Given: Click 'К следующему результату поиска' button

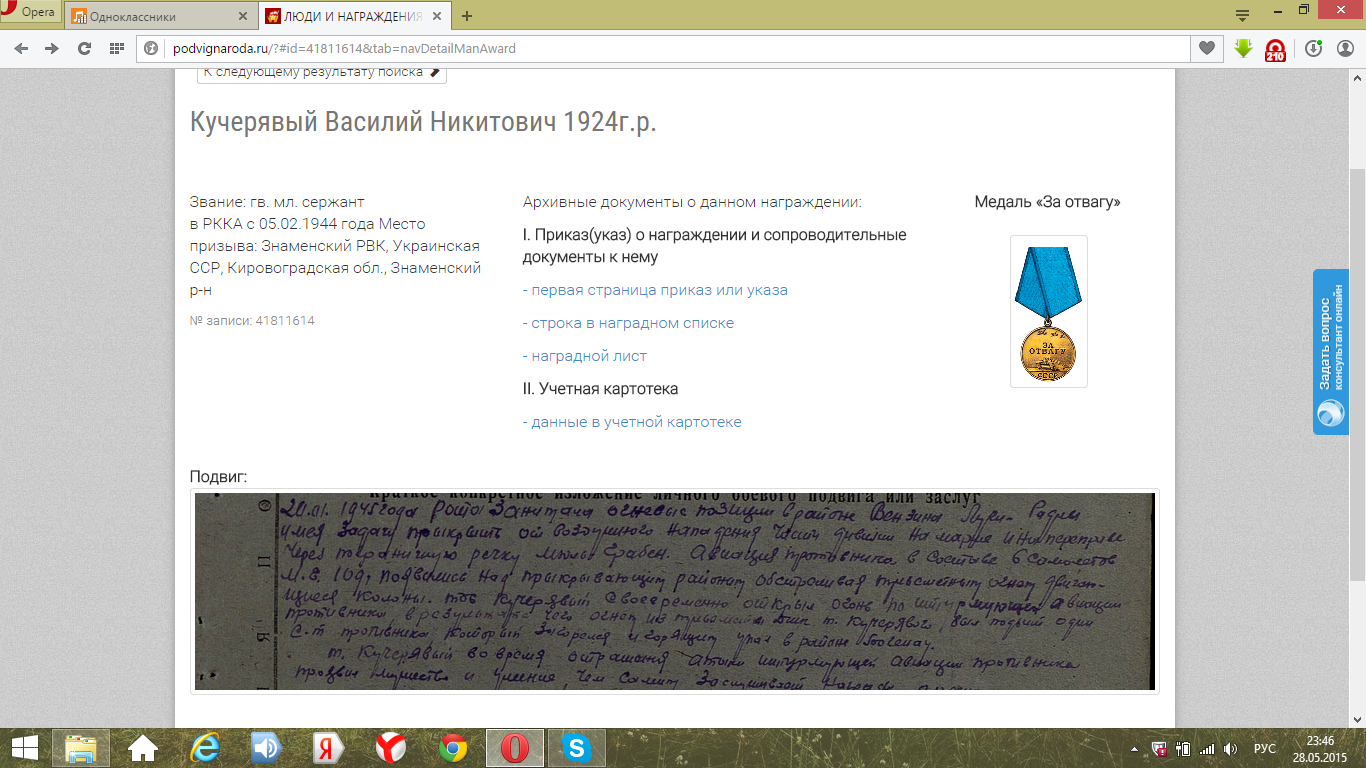Looking at the screenshot, I should coord(321,72).
